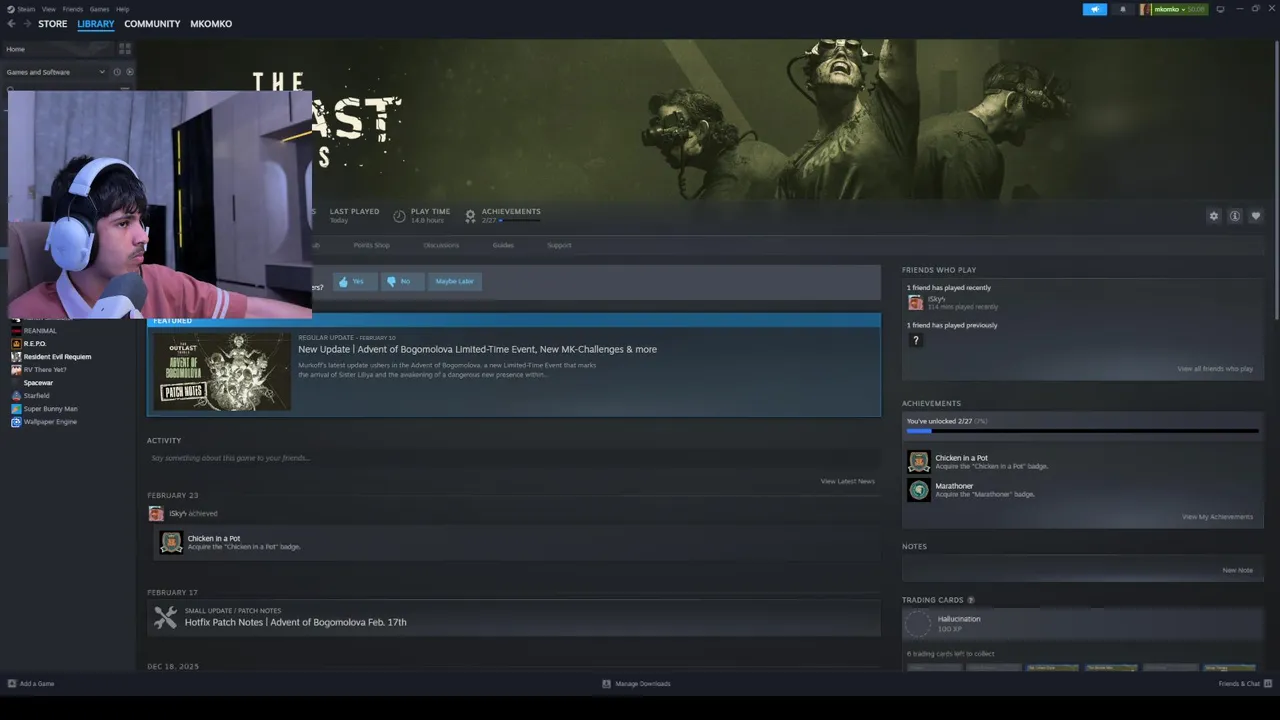The width and height of the screenshot is (1280, 720).
Task: Click Chicken in a Pot achievement in activity
Action: pyautogui.click(x=519, y=542)
